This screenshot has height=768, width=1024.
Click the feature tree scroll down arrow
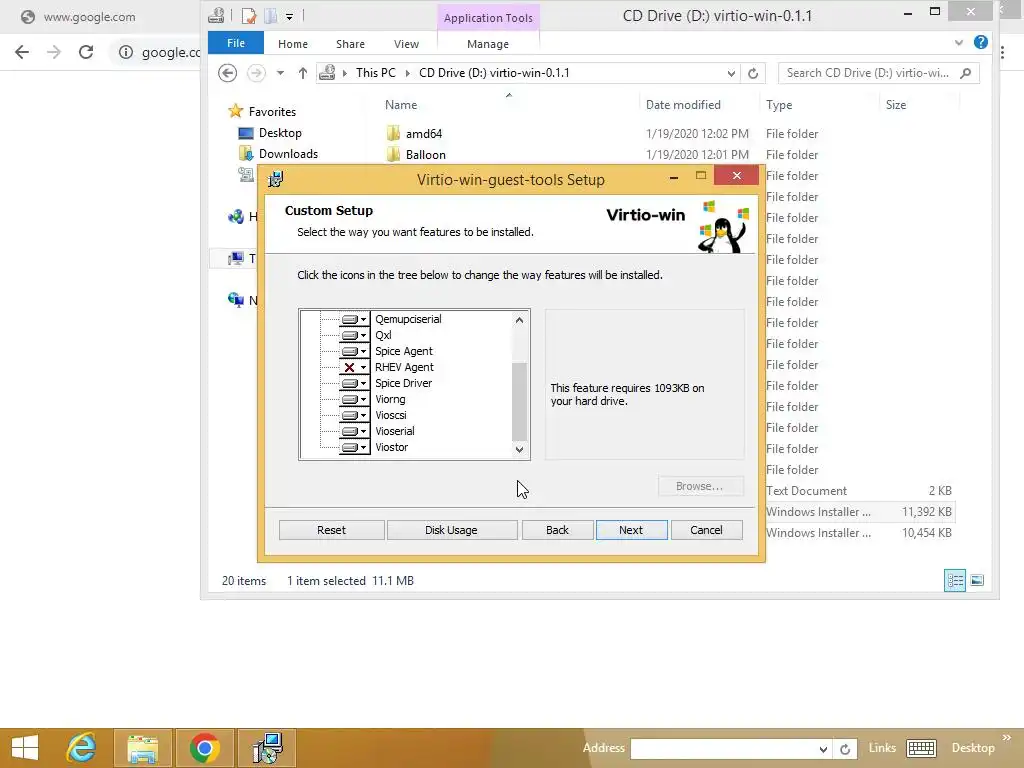tap(519, 449)
